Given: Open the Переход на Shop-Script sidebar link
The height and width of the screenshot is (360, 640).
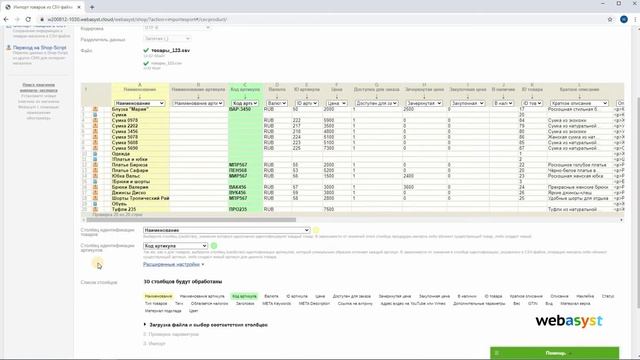Looking at the screenshot, I should (40, 48).
